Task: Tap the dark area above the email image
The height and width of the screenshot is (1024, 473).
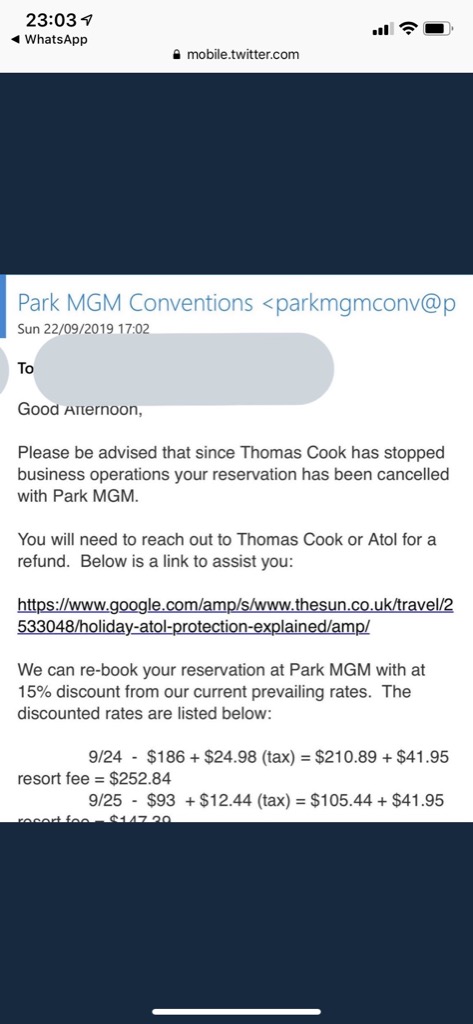Action: click(236, 173)
